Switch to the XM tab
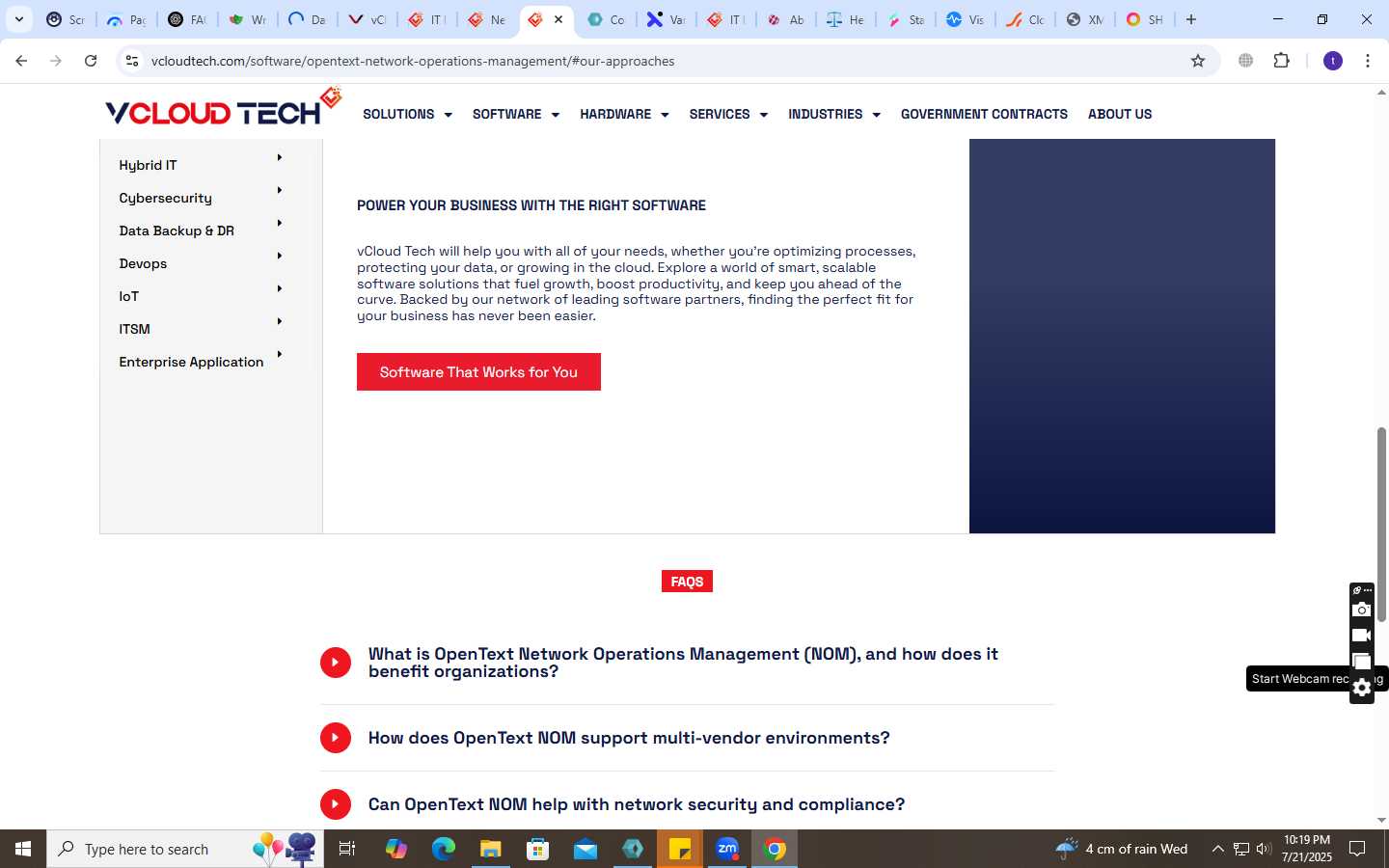 click(x=1084, y=19)
